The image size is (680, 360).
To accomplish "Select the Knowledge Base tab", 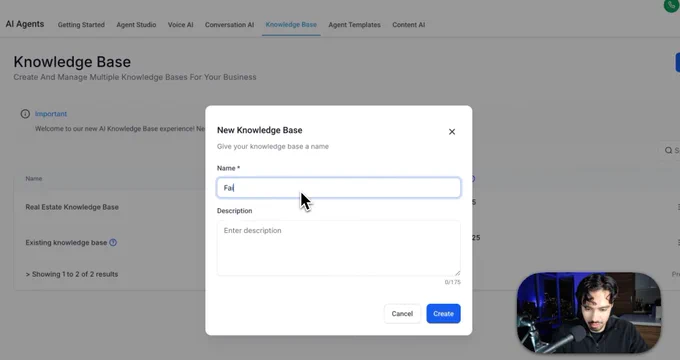I will 291,25.
